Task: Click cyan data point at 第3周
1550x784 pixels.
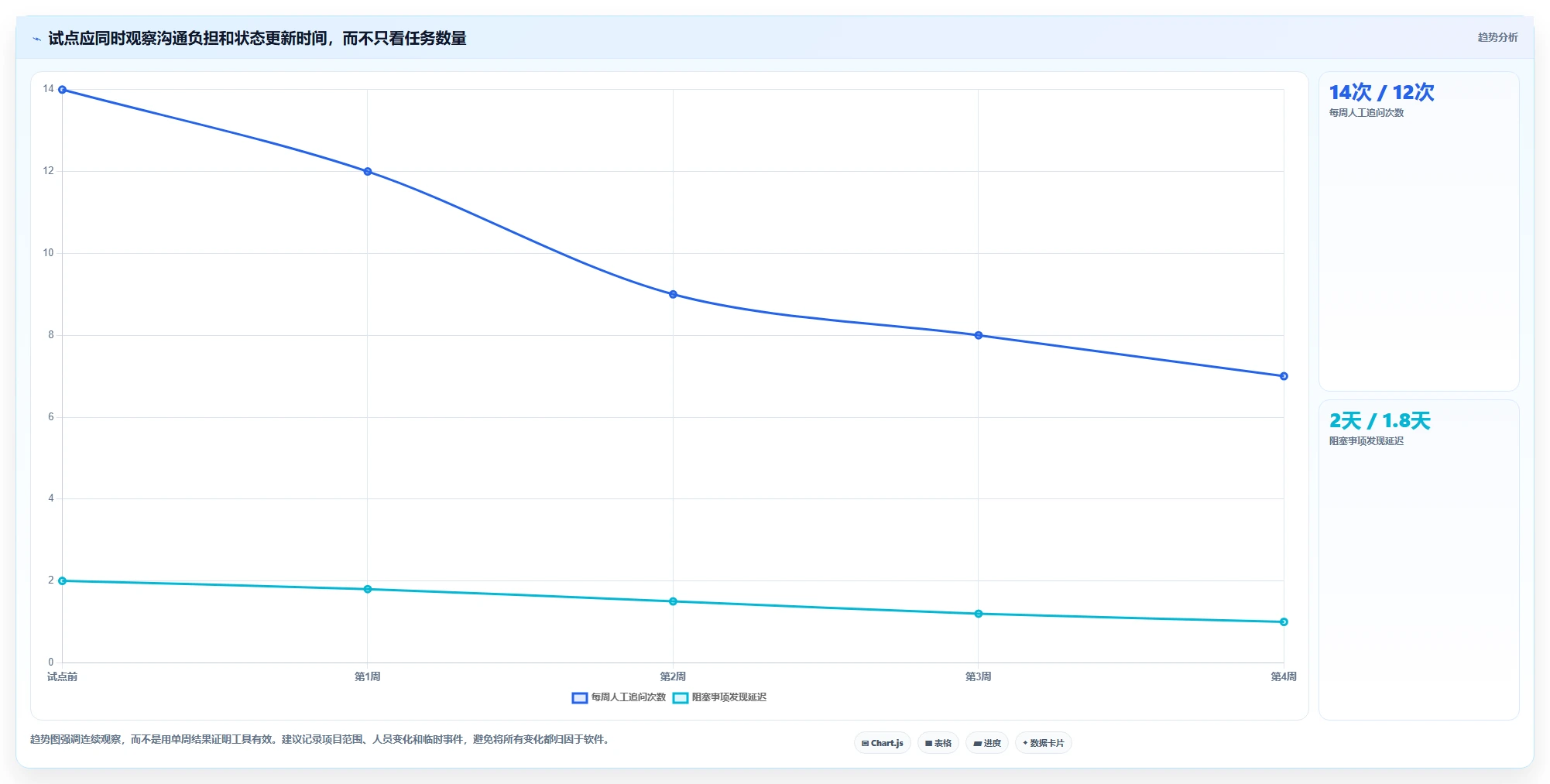Action: (x=979, y=614)
